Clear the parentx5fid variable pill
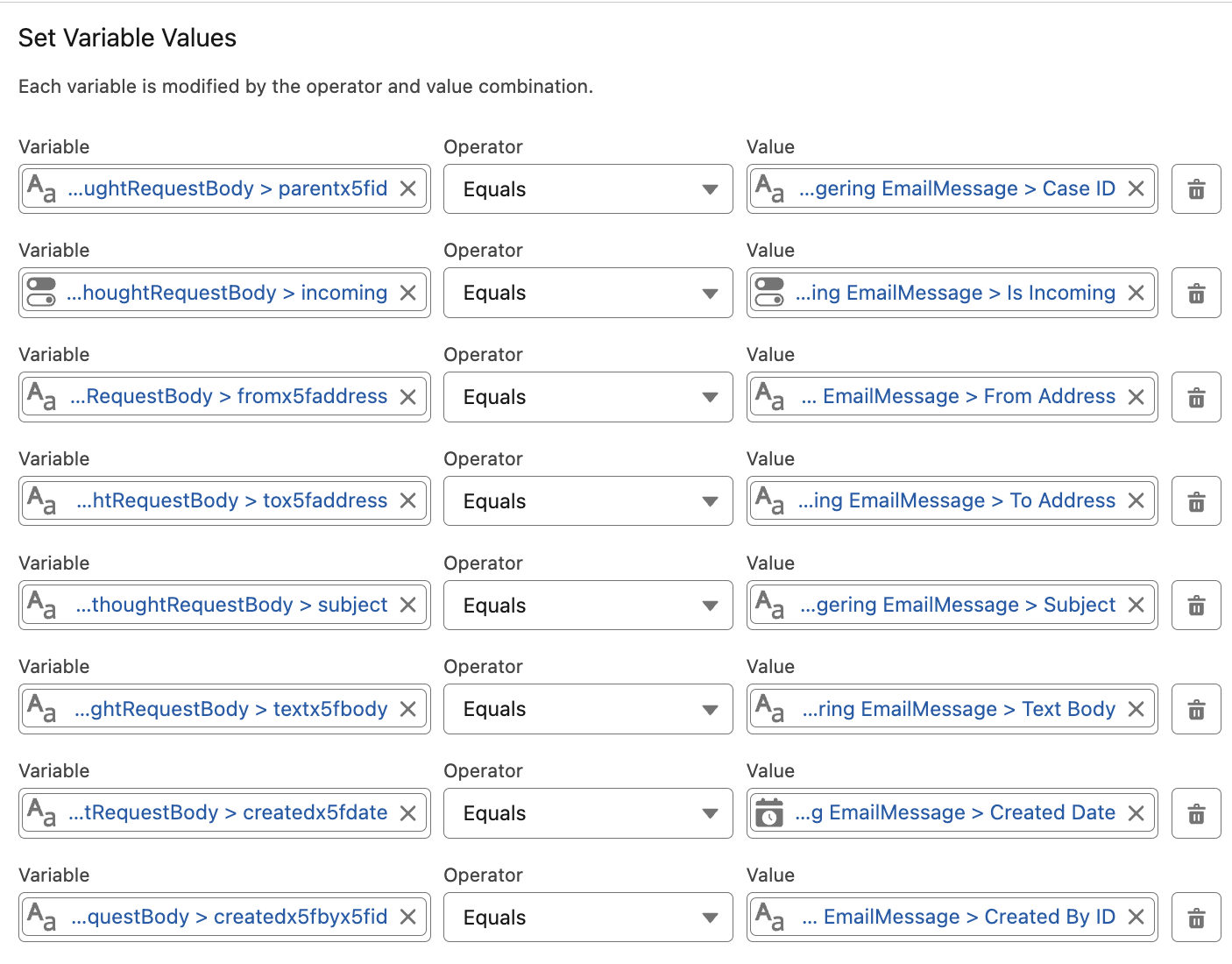This screenshot has height=964, width=1232. click(407, 189)
